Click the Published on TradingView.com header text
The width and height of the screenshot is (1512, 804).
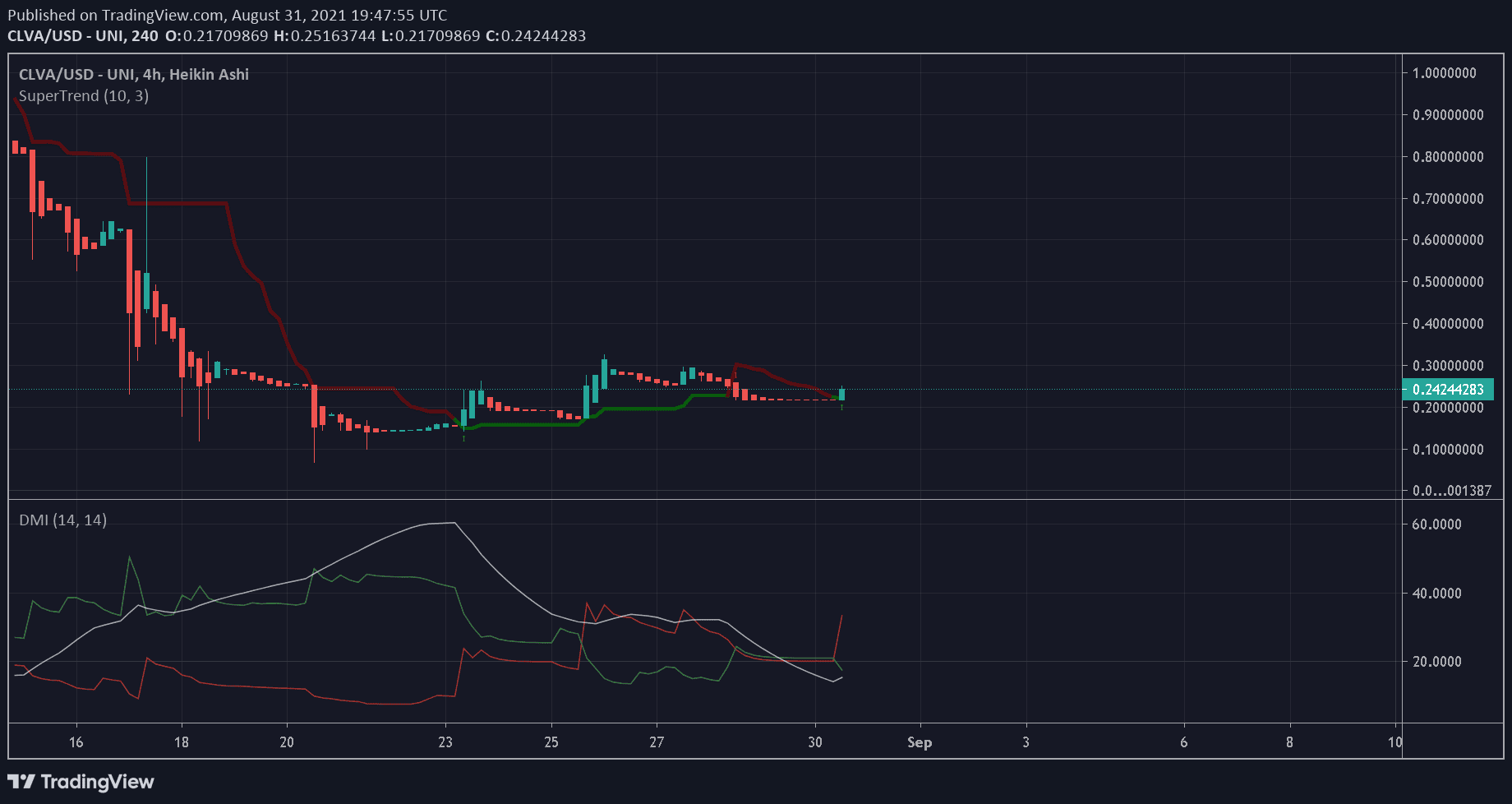coord(228,15)
